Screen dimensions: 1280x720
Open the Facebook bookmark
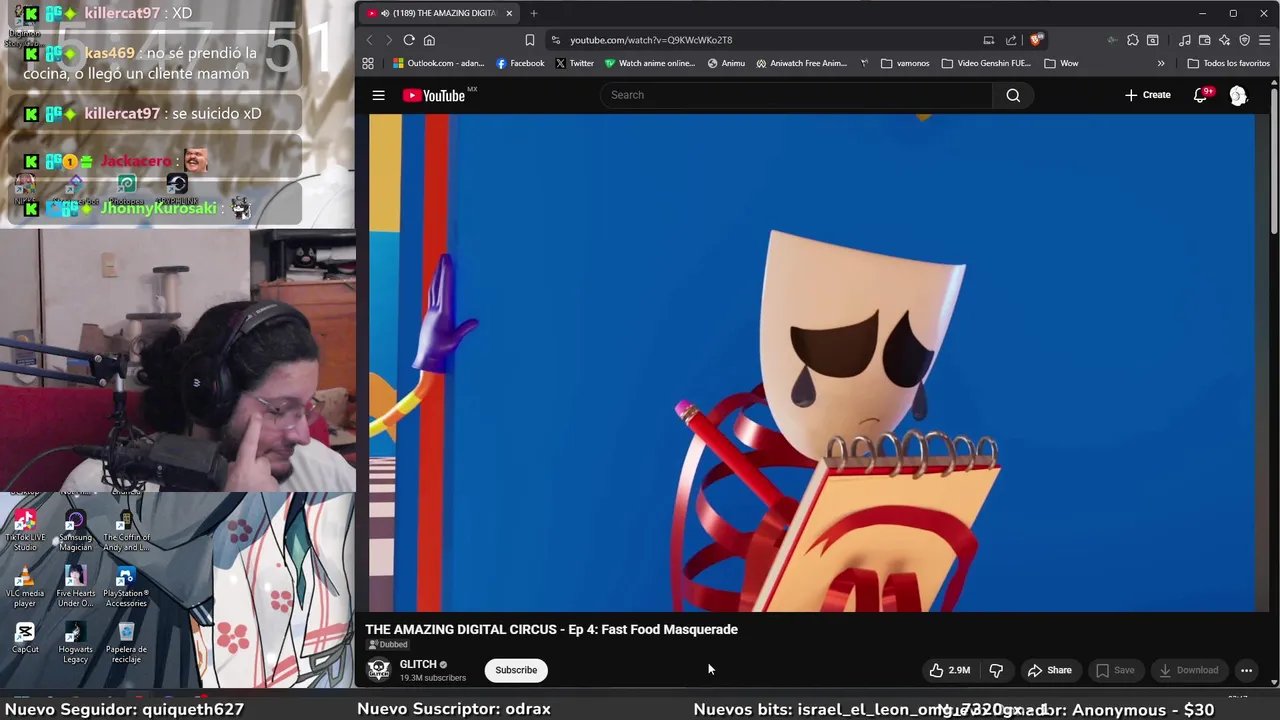(x=520, y=63)
